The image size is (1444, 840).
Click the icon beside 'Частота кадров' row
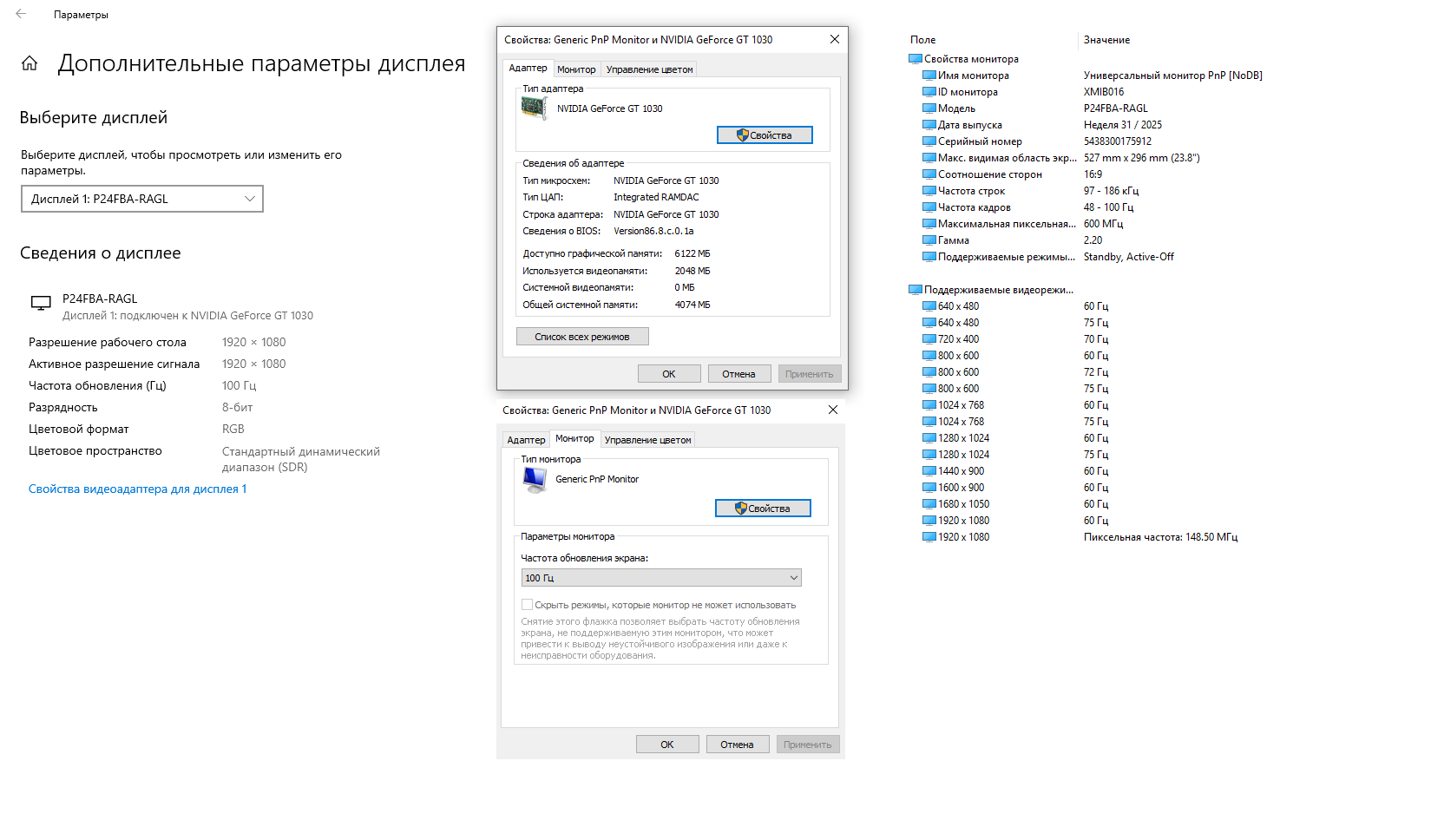click(929, 207)
